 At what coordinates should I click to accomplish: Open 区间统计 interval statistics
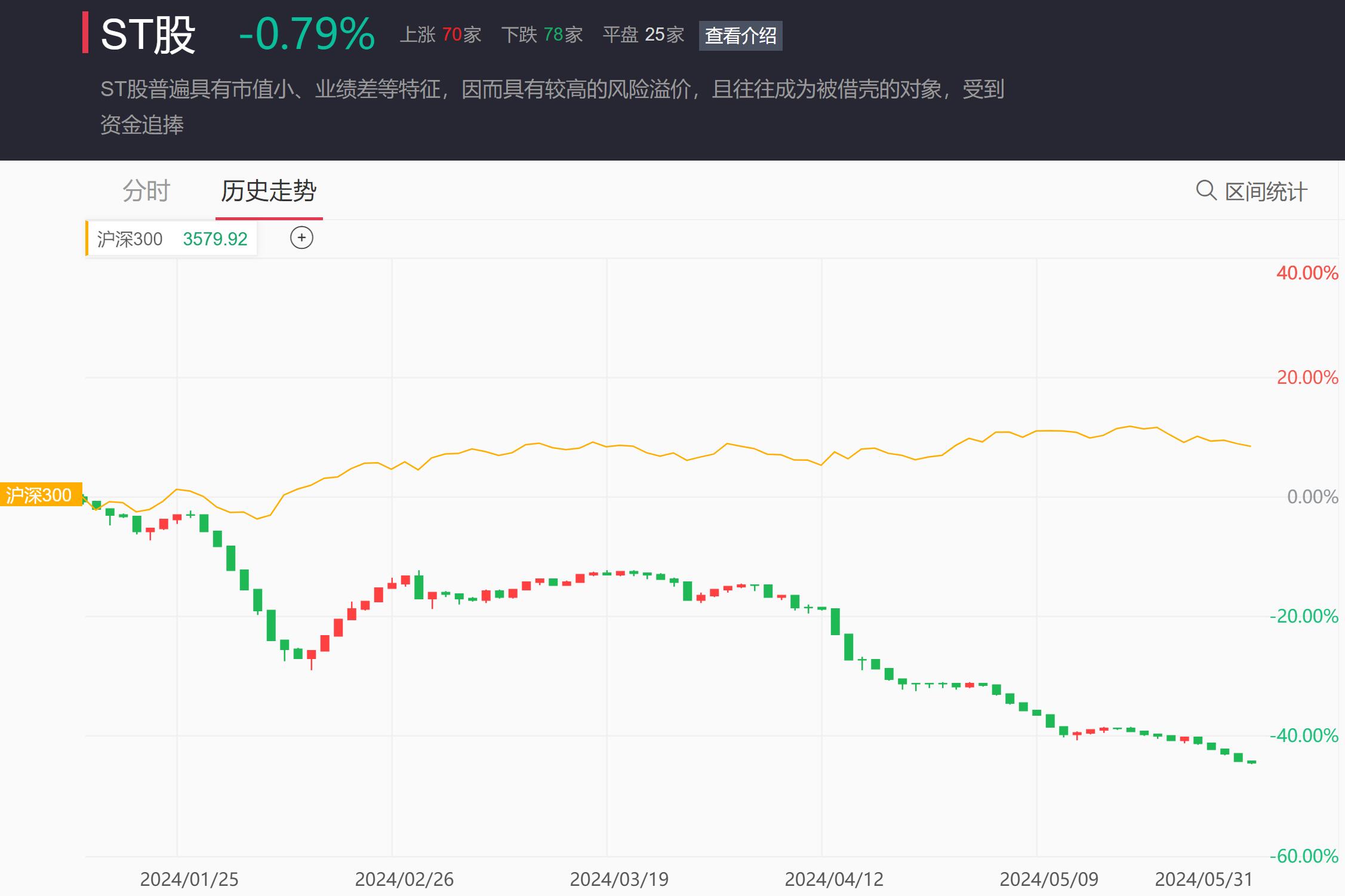click(x=1266, y=192)
